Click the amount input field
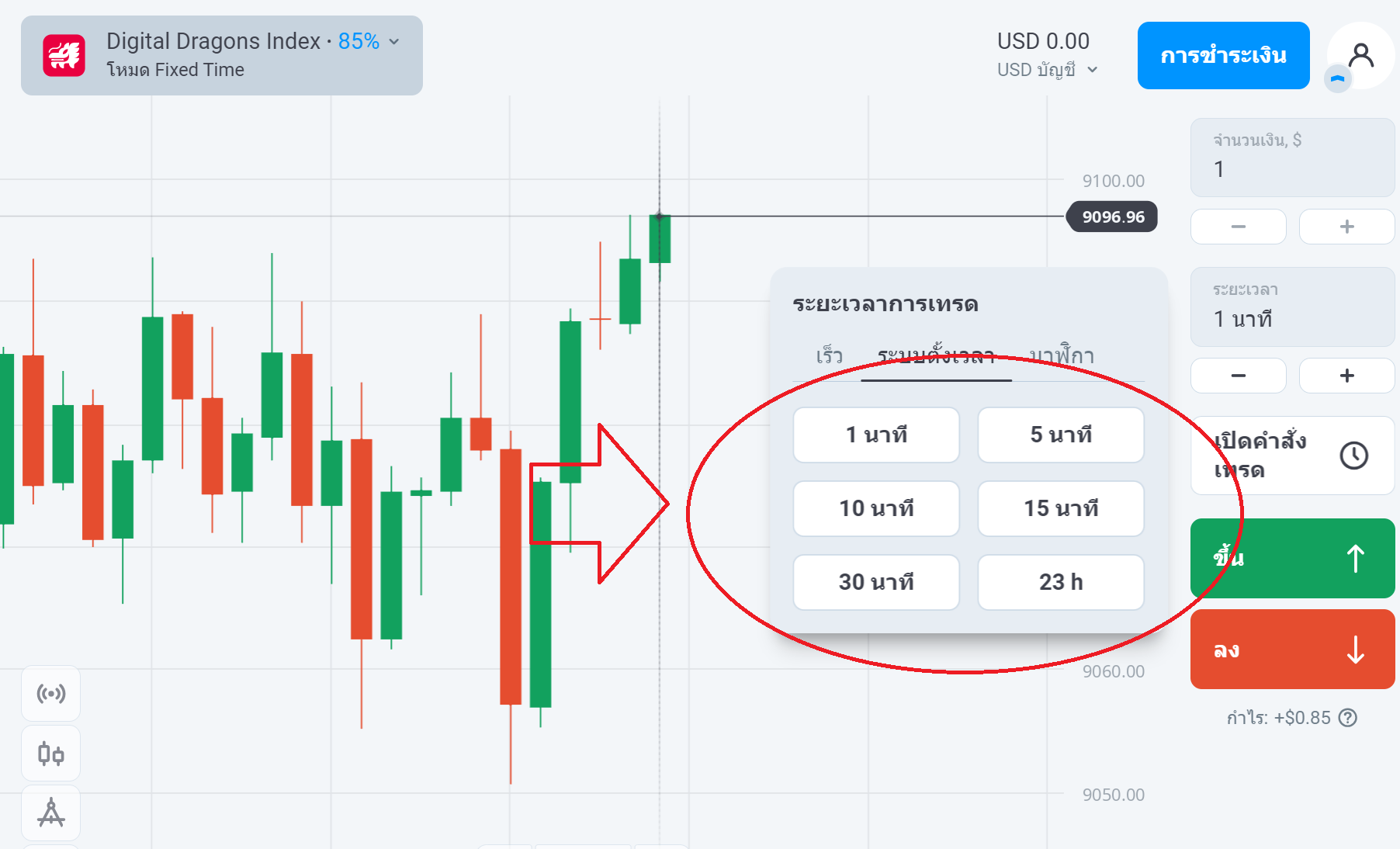The height and width of the screenshot is (849, 1400). pos(1292,158)
